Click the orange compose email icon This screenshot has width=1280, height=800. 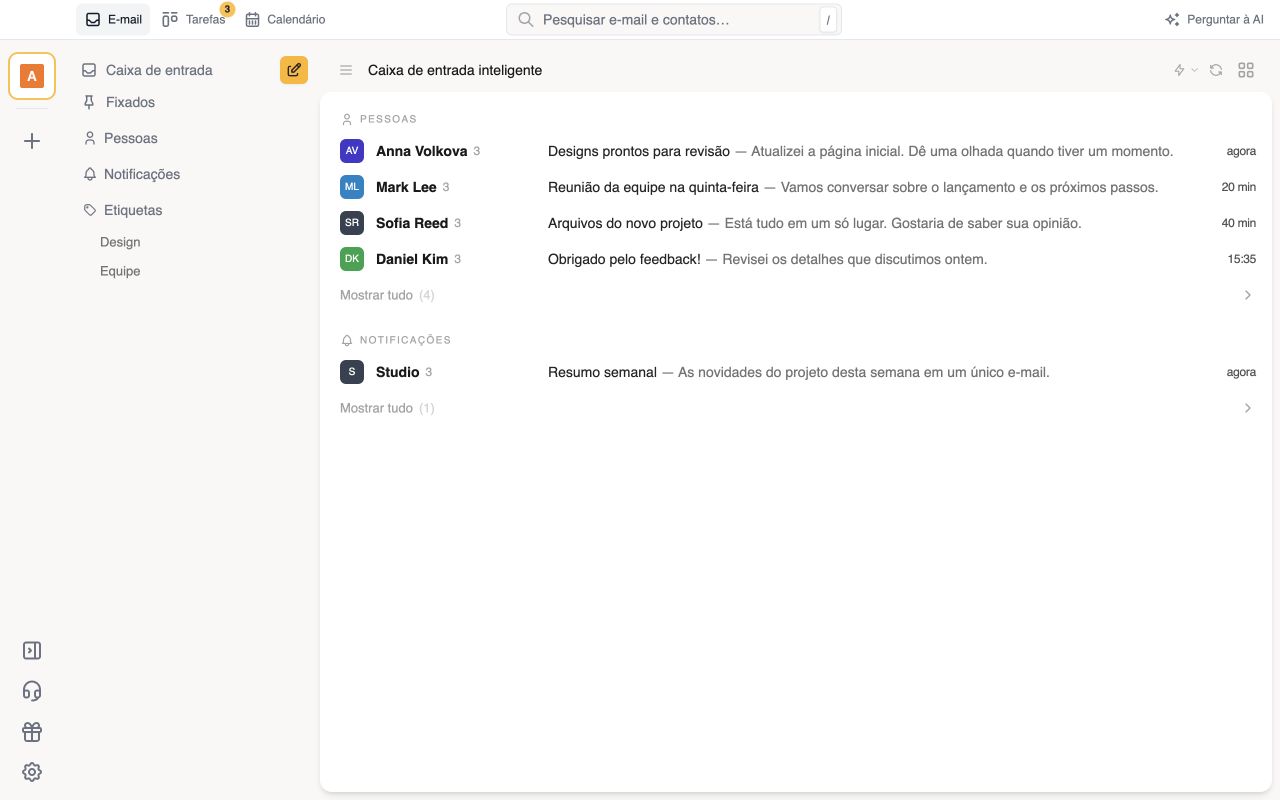pos(294,70)
